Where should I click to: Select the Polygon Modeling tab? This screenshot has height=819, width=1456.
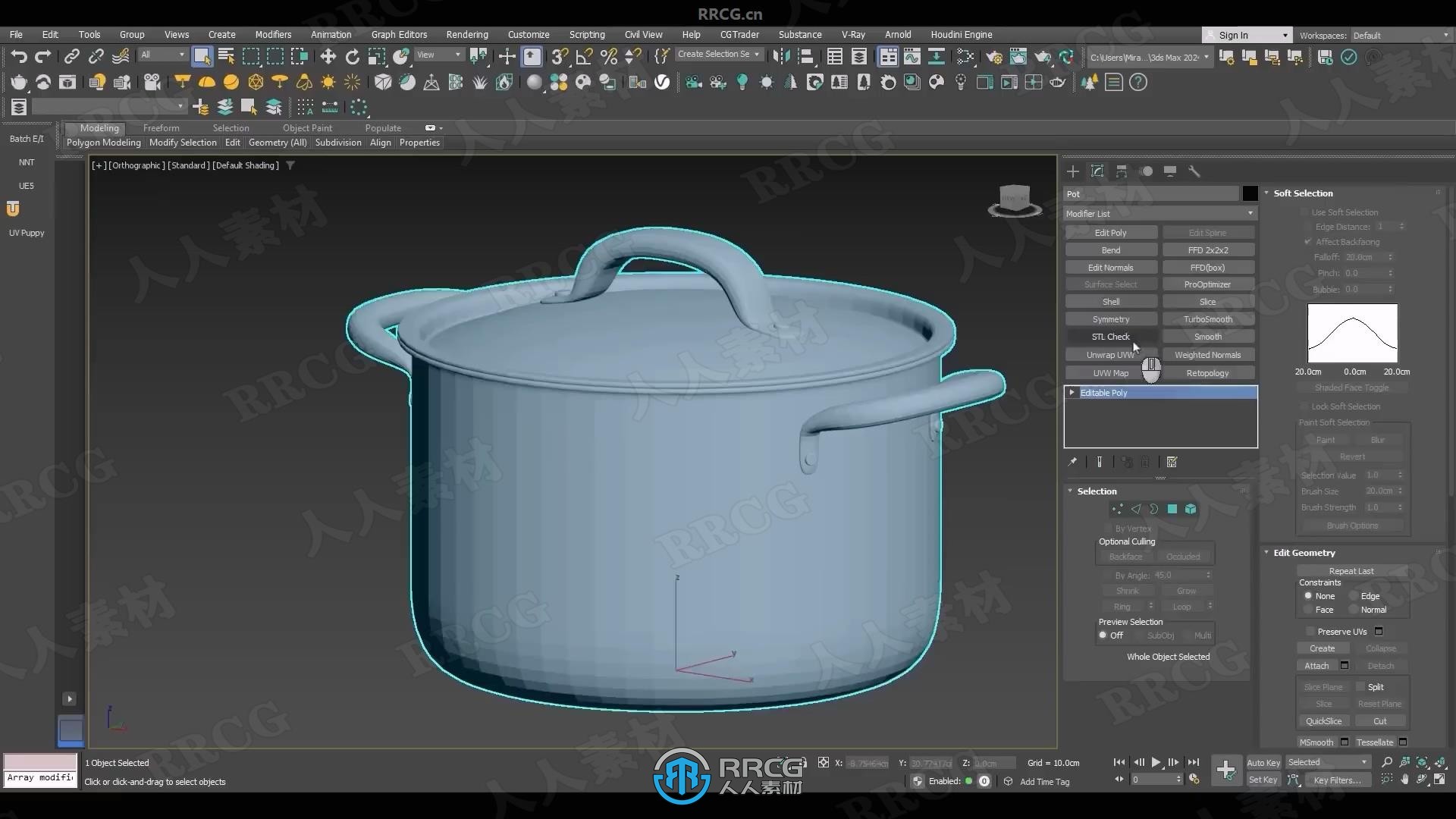104,142
